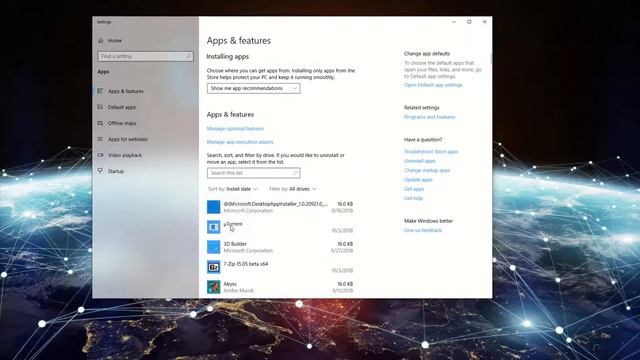The image size is (640, 360).
Task: Maximize the Settings window
Action: pos(469,22)
